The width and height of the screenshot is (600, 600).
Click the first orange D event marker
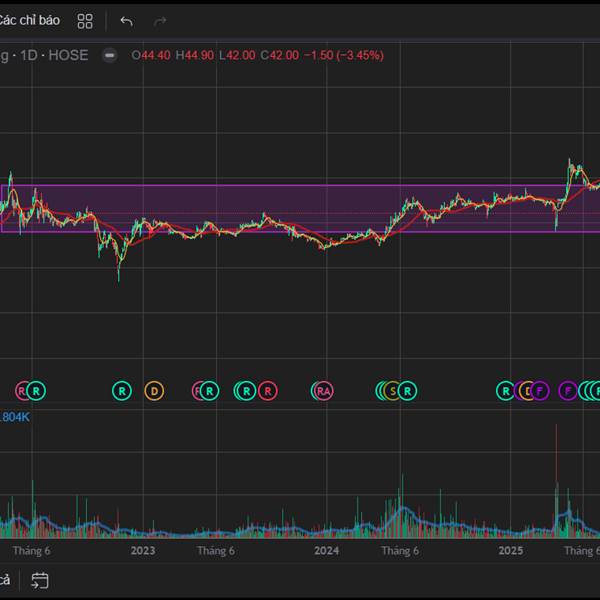click(153, 390)
